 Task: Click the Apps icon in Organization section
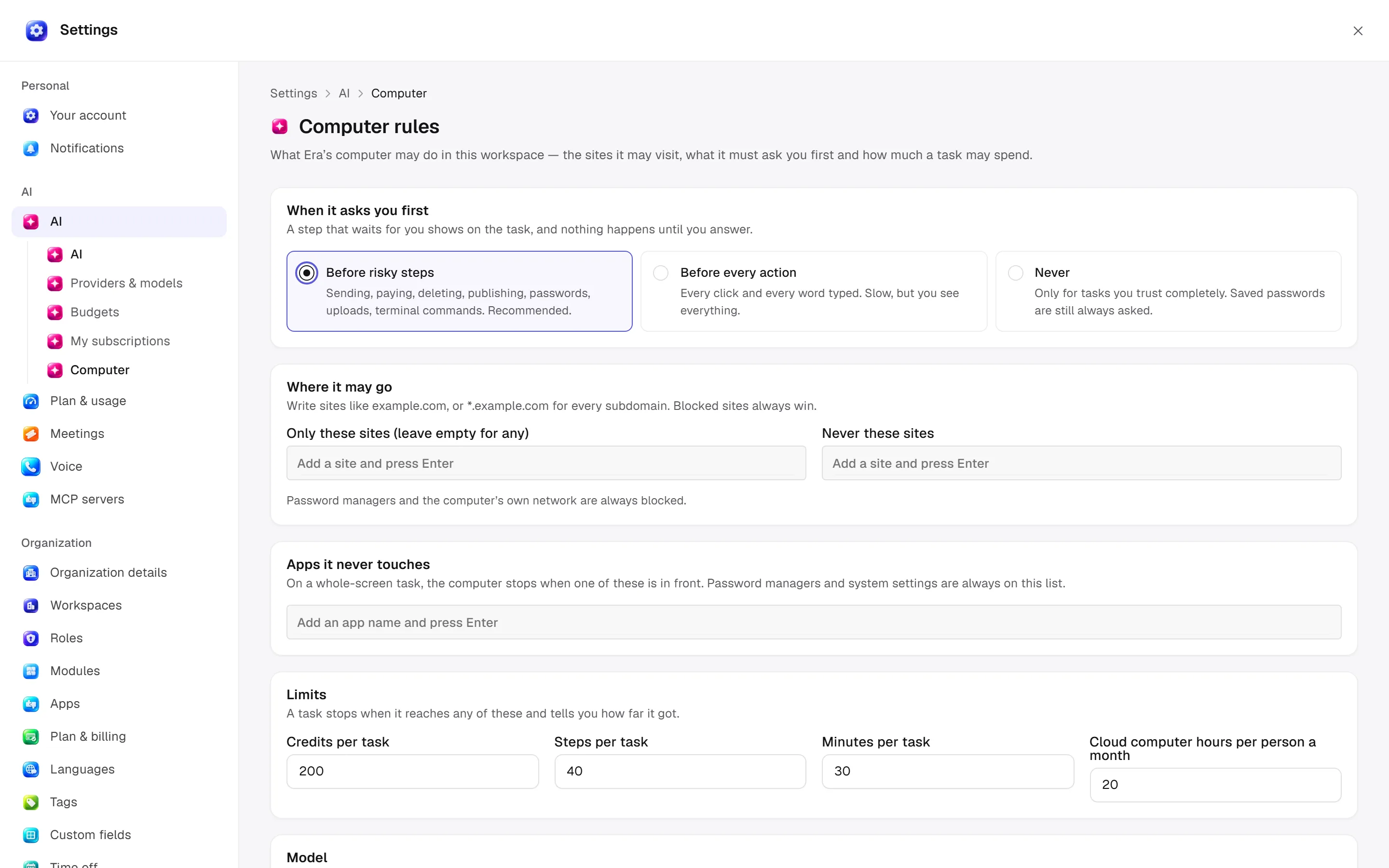coord(31,703)
